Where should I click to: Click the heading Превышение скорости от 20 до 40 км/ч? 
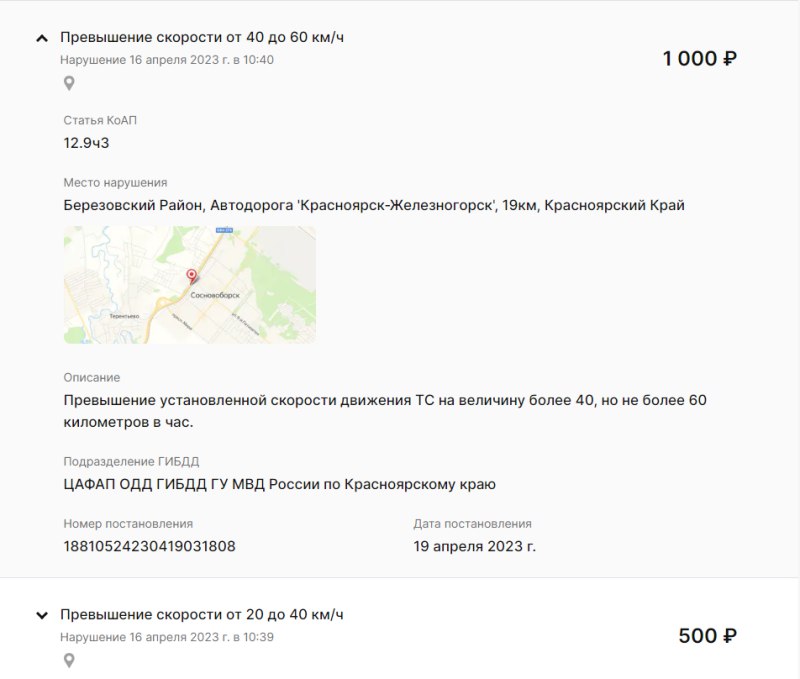[x=202, y=615]
